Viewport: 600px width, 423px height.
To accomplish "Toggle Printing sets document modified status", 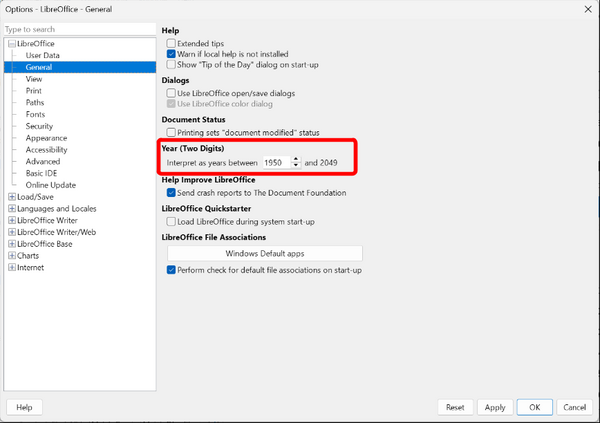I will click(171, 132).
